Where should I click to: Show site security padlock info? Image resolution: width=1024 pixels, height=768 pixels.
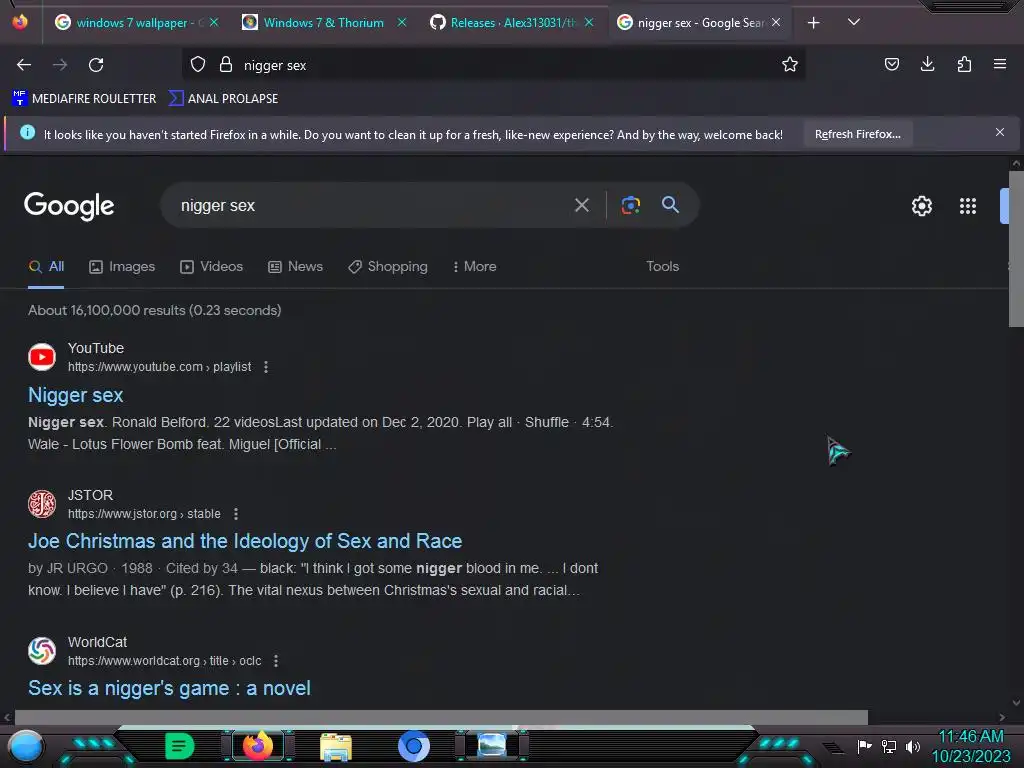226,65
